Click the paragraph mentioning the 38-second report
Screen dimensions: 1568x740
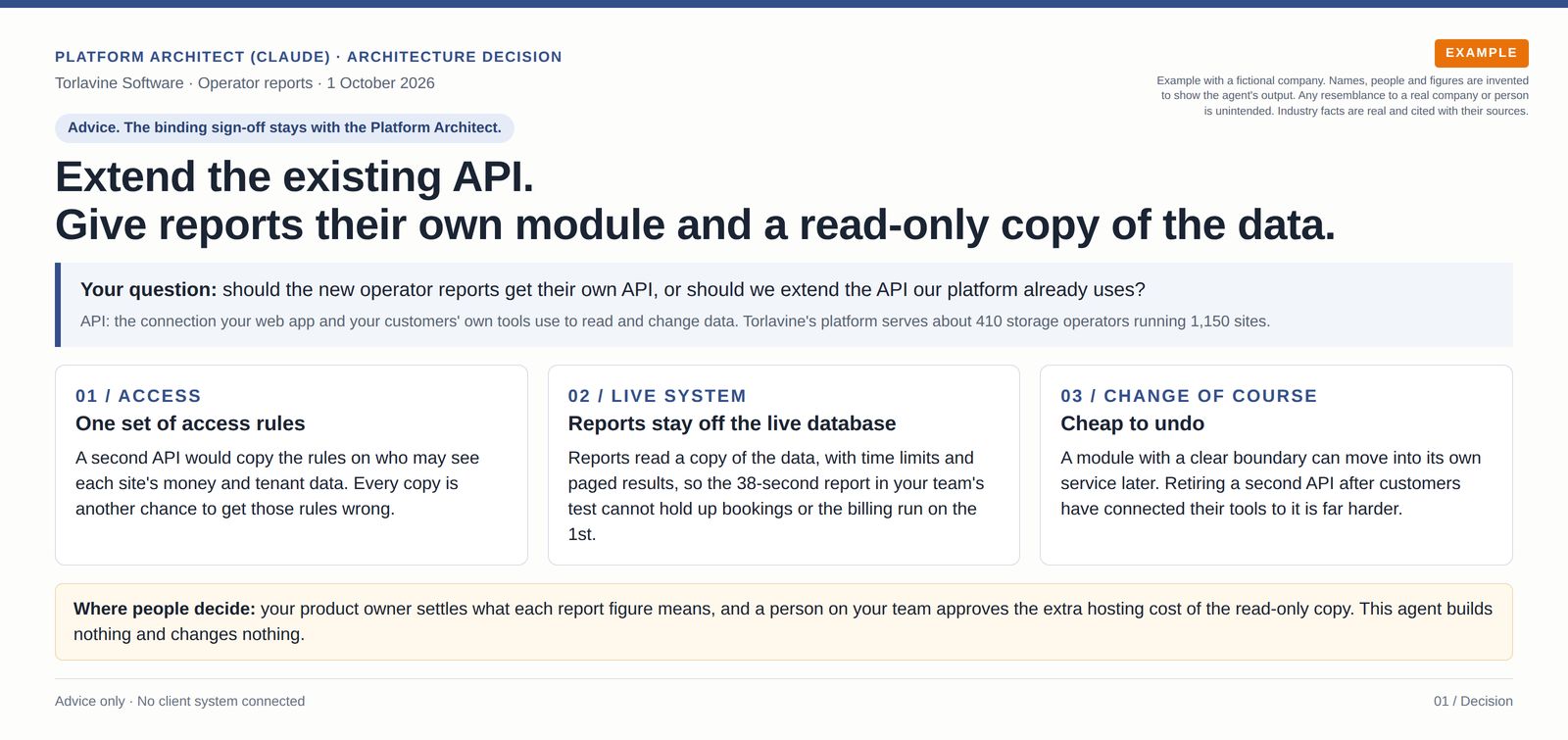pos(776,496)
